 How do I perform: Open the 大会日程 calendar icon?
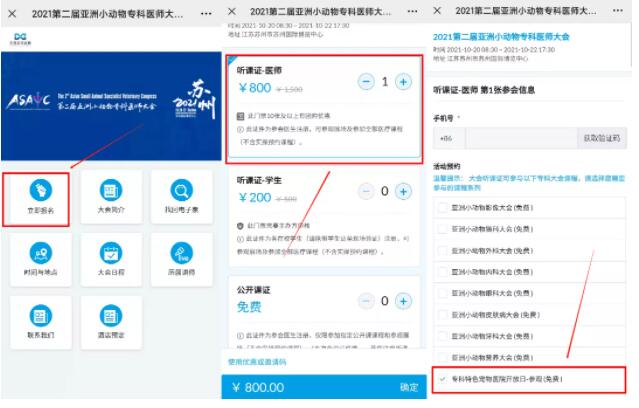point(111,253)
